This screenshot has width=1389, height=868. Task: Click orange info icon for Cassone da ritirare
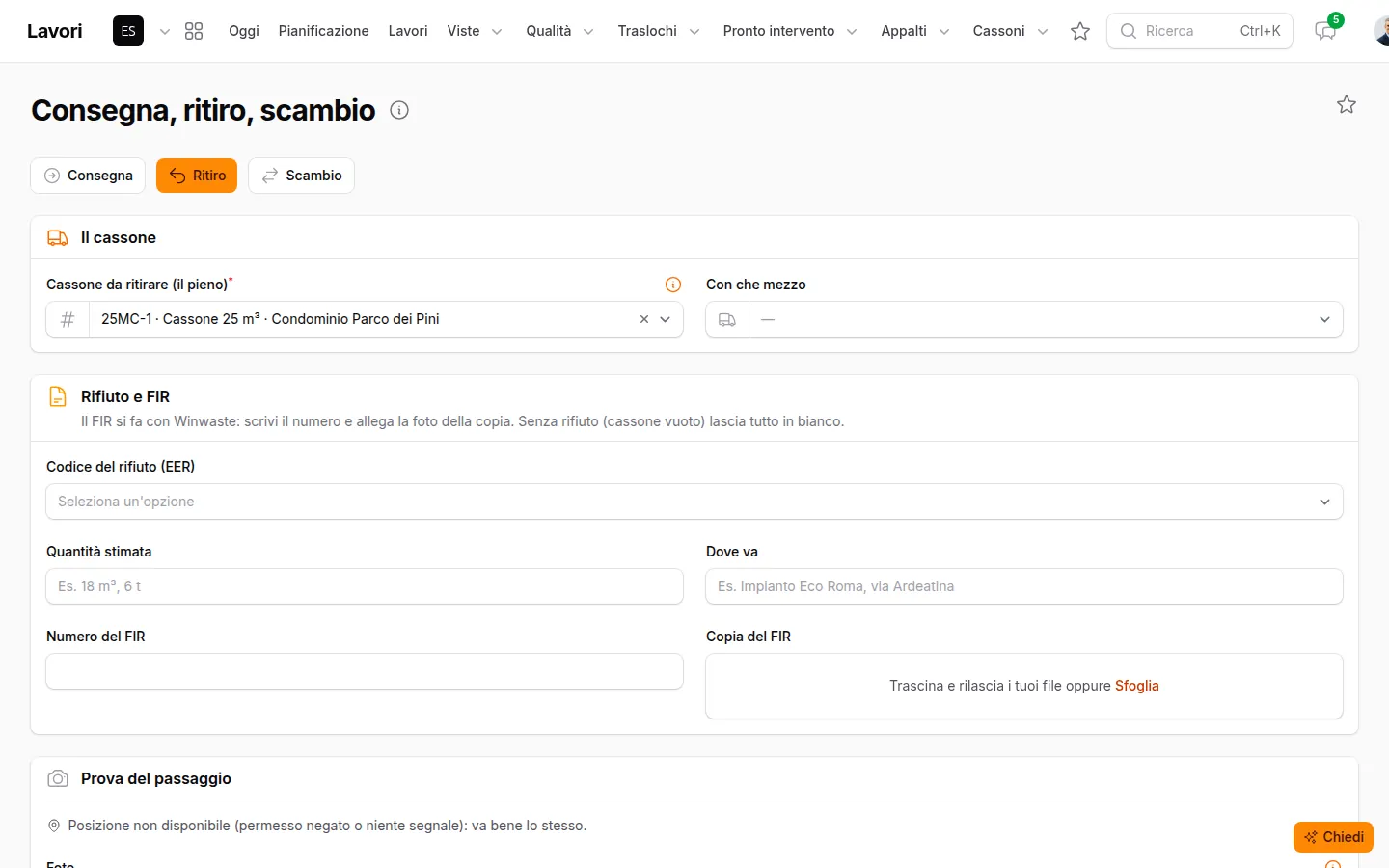point(673,285)
